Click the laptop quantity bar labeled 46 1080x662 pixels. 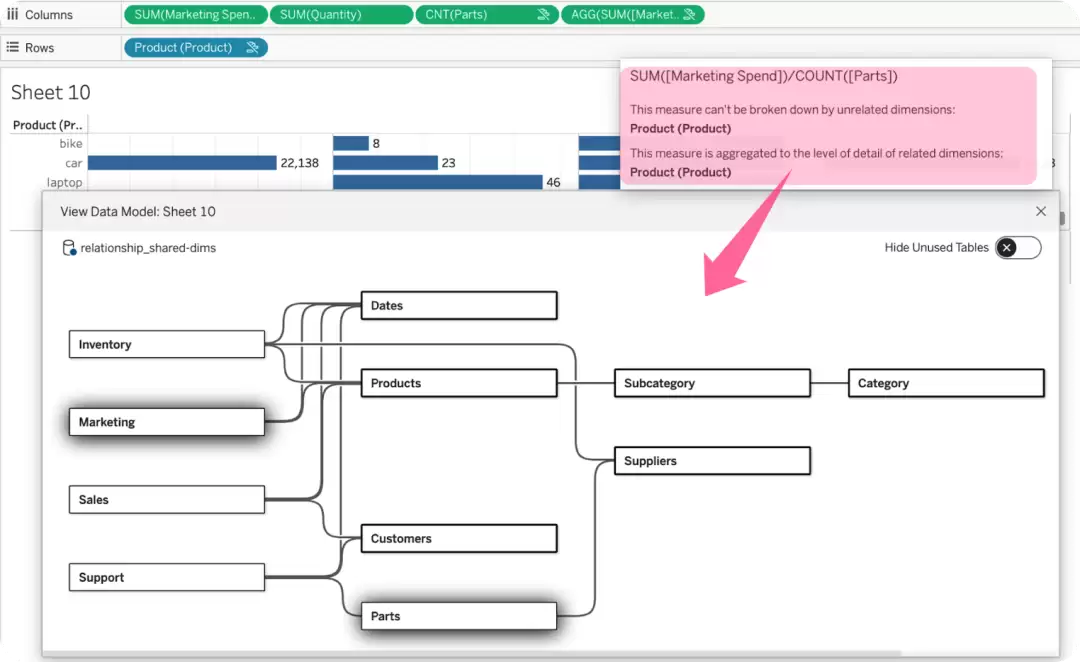(x=437, y=182)
